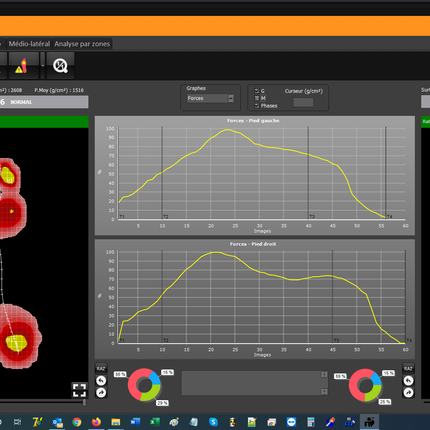Click the T2 phase marker on Pied droit graph
Screen dimensions: 430x430
[x=166, y=340]
